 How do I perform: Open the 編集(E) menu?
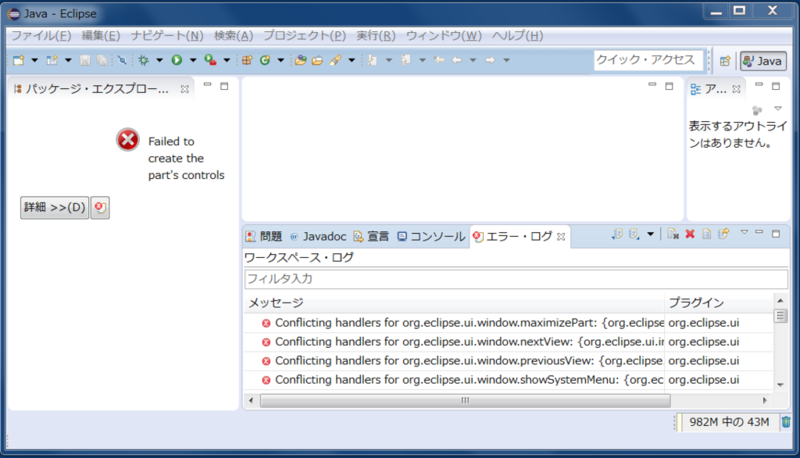coord(101,36)
